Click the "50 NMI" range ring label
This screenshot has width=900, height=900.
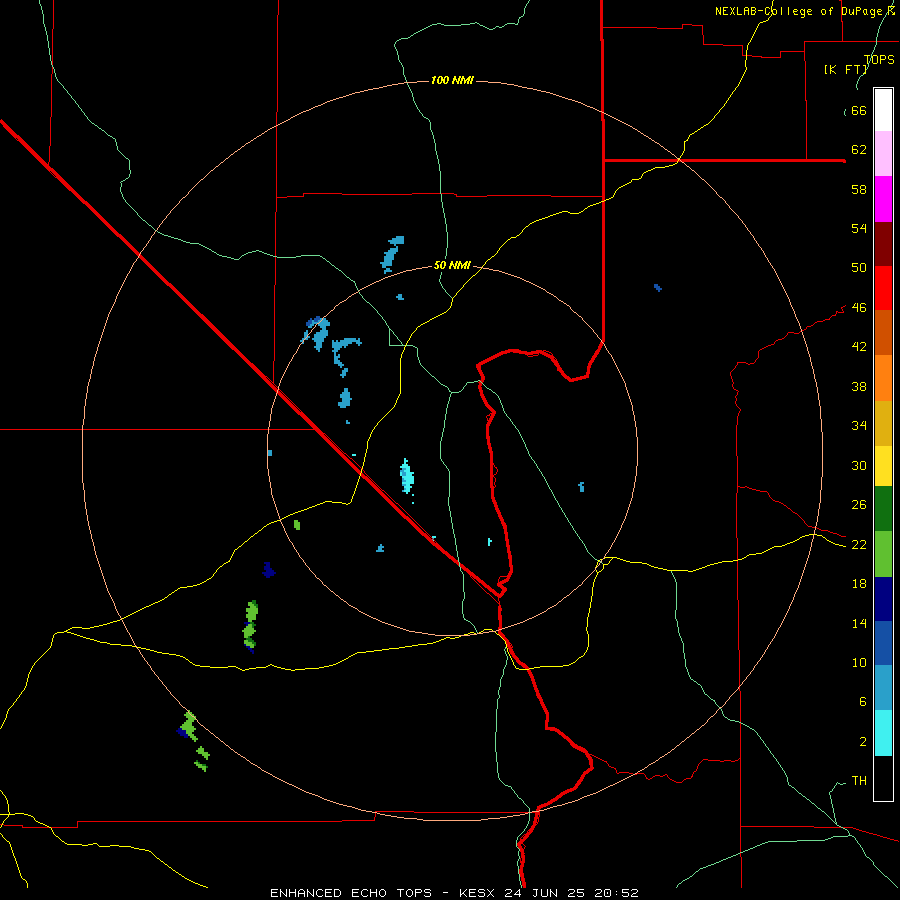pos(452,265)
